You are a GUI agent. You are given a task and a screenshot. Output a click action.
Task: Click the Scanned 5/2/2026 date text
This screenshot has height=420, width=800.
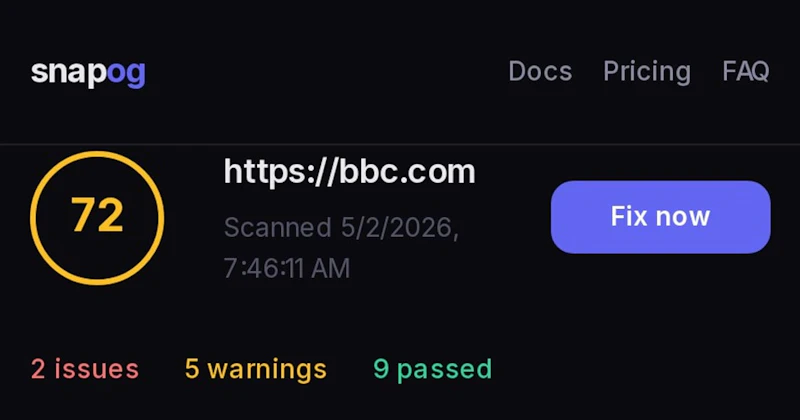coord(341,228)
